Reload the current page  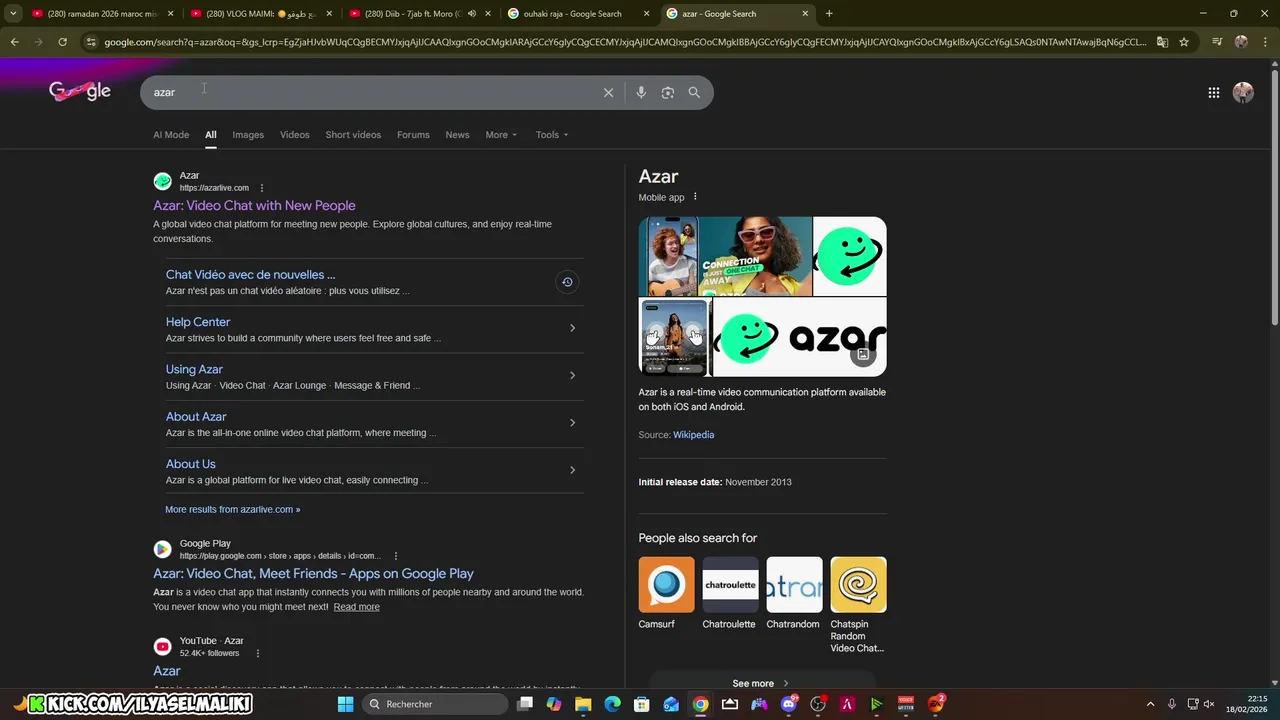click(62, 42)
